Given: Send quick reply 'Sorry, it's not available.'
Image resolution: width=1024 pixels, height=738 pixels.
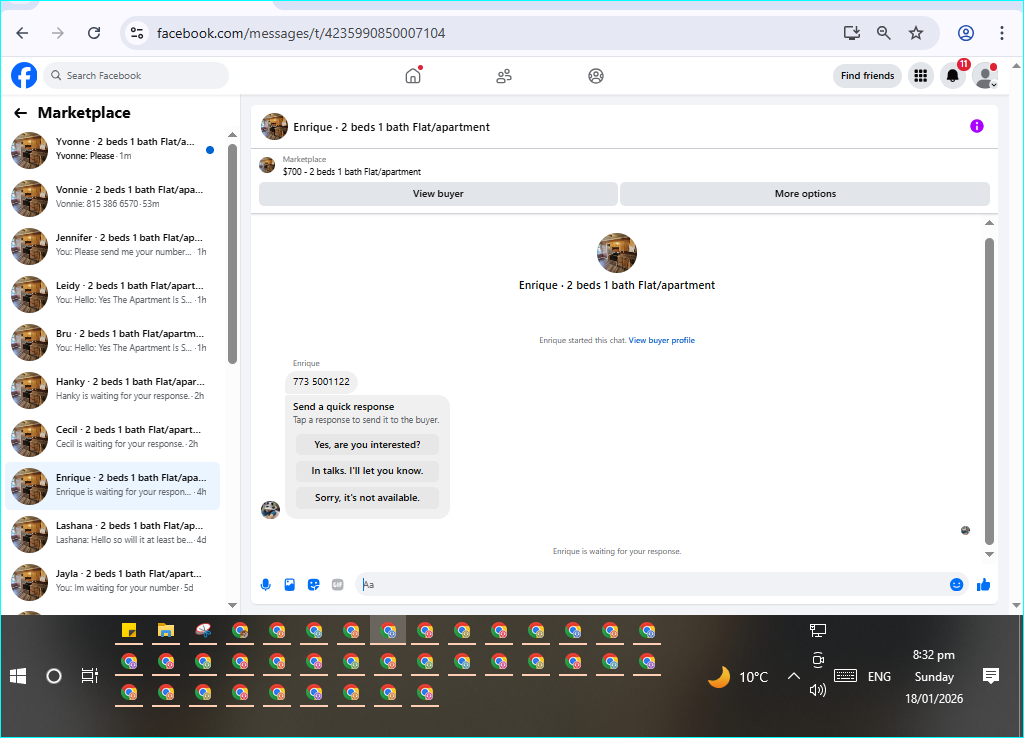Looking at the screenshot, I should pyautogui.click(x=367, y=498).
